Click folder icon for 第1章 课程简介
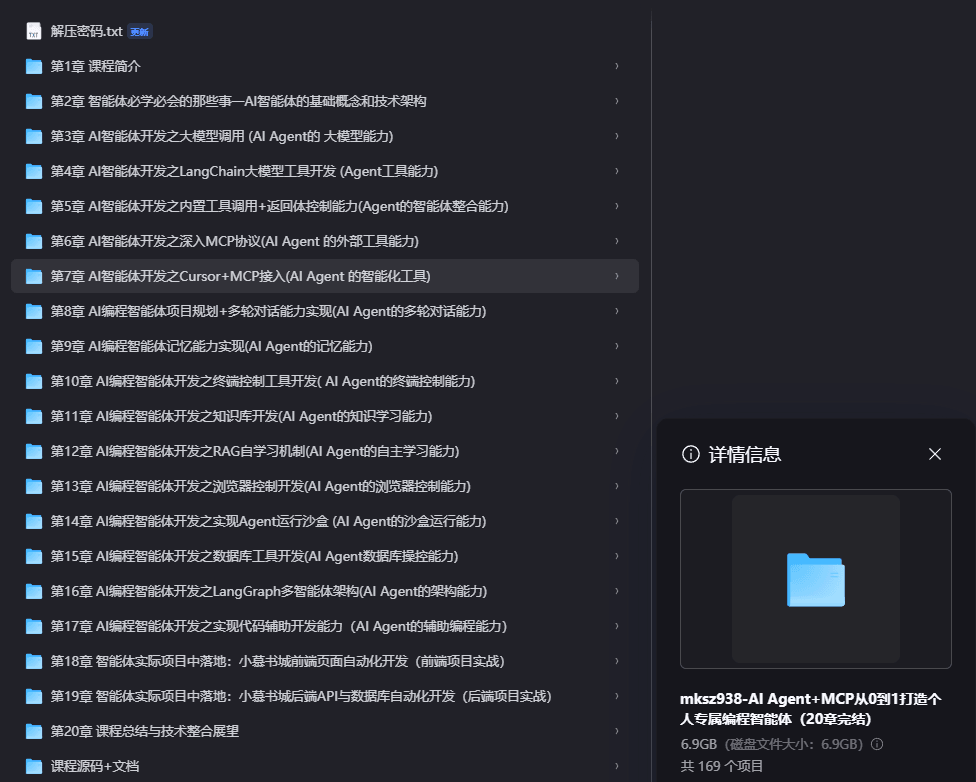The image size is (976, 782). click(x=34, y=66)
